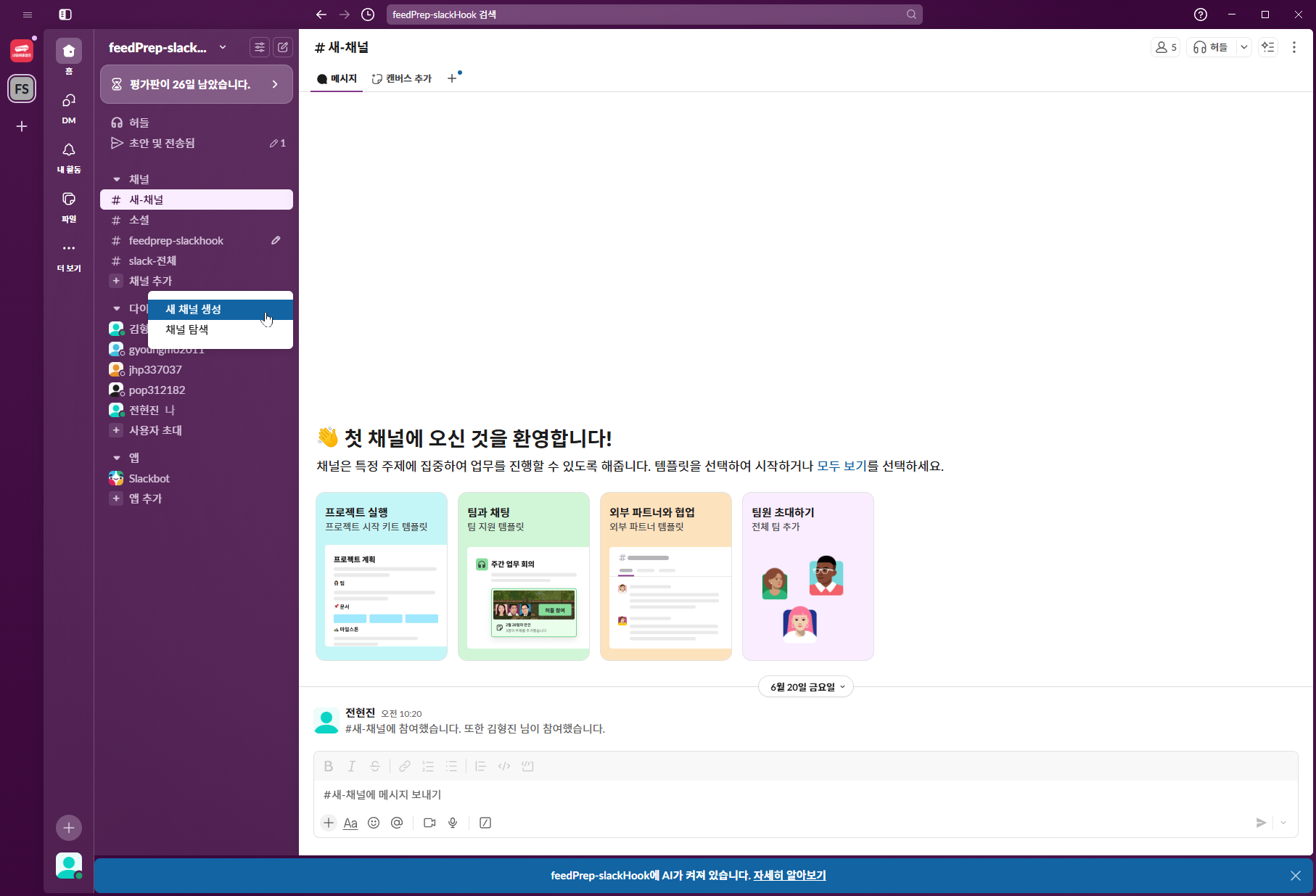The image size is (1316, 896).
Task: Open the 팀원 초대하기 card
Action: 808,576
